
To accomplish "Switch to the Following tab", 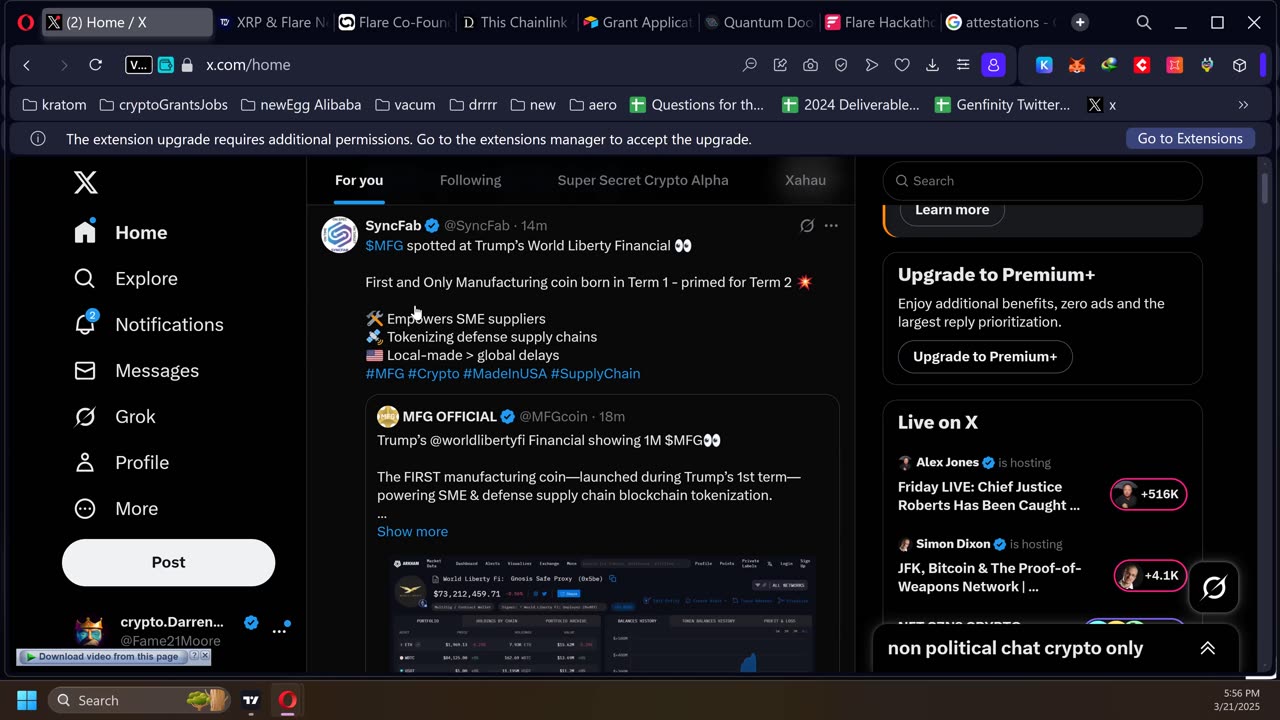I will (x=470, y=180).
